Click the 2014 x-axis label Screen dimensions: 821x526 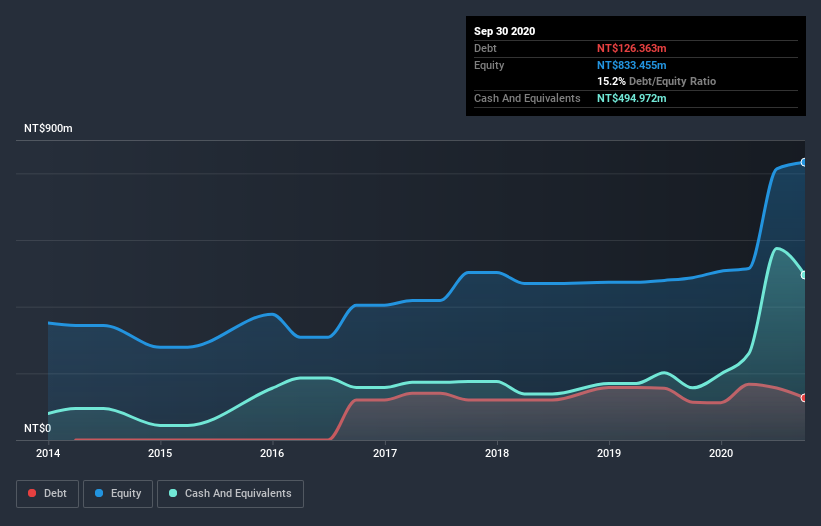(48, 453)
